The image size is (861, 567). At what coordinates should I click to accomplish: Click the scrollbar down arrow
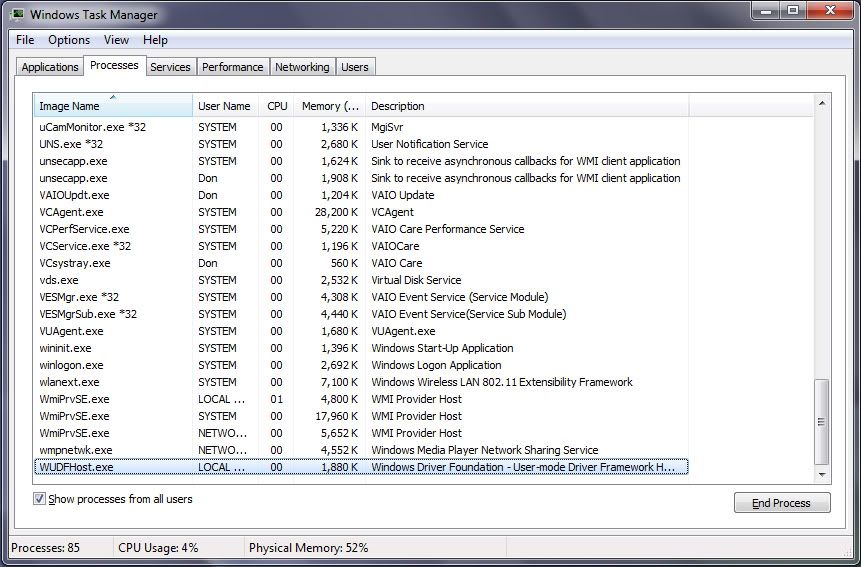822,474
